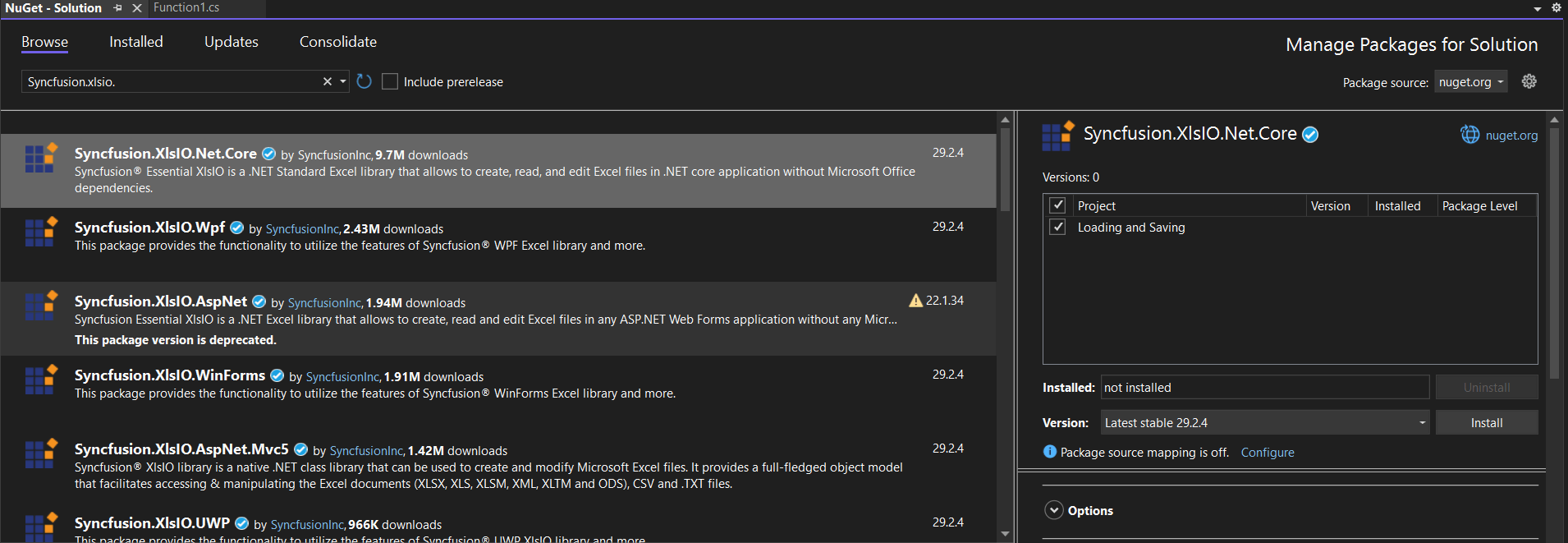
Task: Click the Install button
Action: pos(1487,422)
